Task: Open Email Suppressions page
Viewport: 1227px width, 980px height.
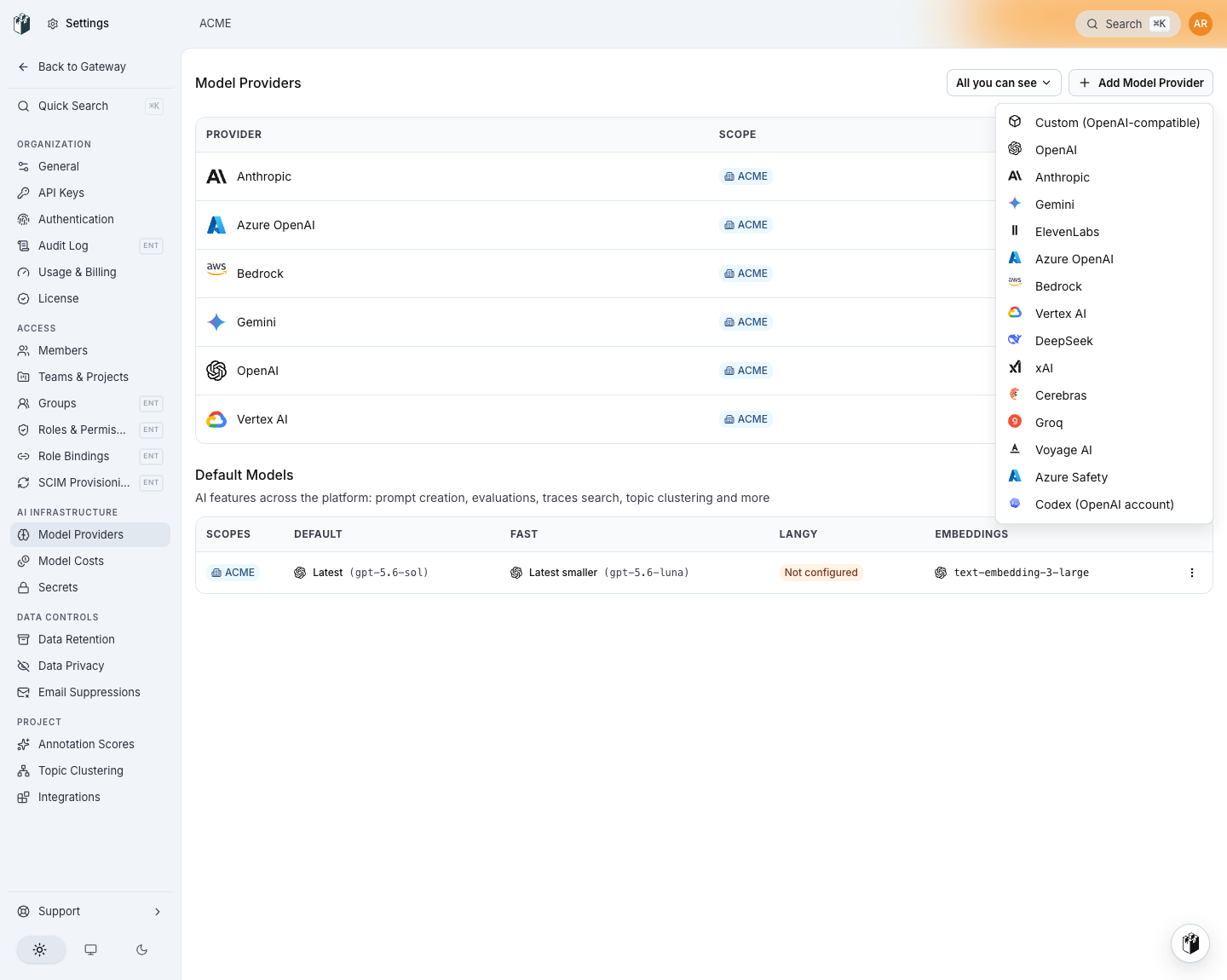Action: (90, 693)
